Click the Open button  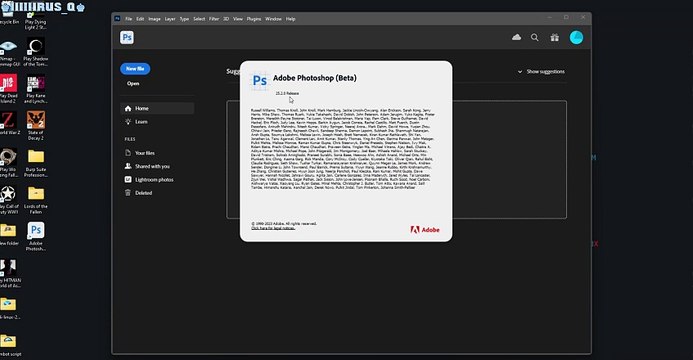tap(133, 83)
